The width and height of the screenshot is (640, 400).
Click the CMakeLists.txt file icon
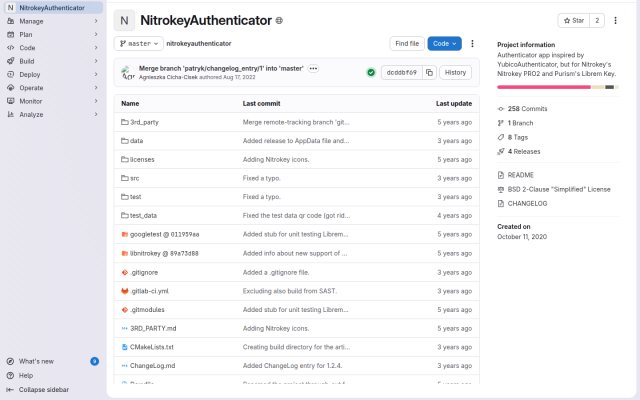pos(124,347)
